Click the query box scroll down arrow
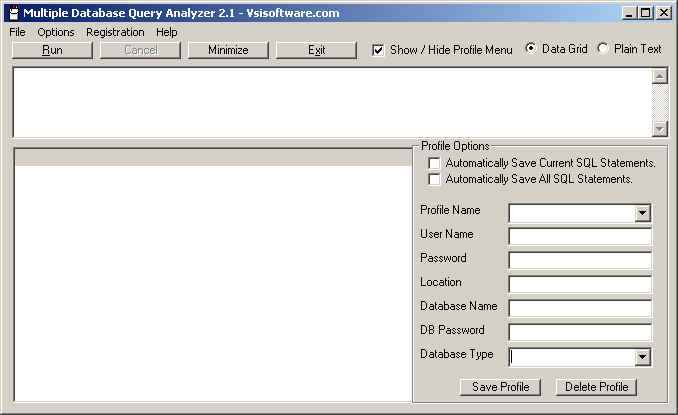Screen dimensions: 678x415 click(x=659, y=129)
